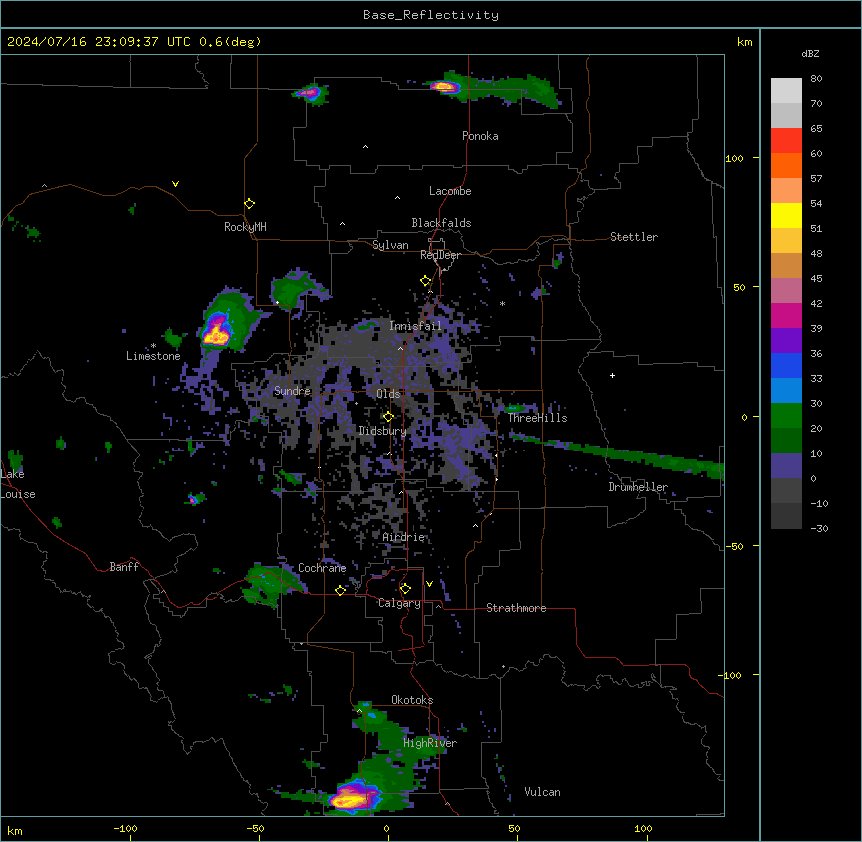Select the Limestone label
862x842 pixels.
click(x=153, y=356)
